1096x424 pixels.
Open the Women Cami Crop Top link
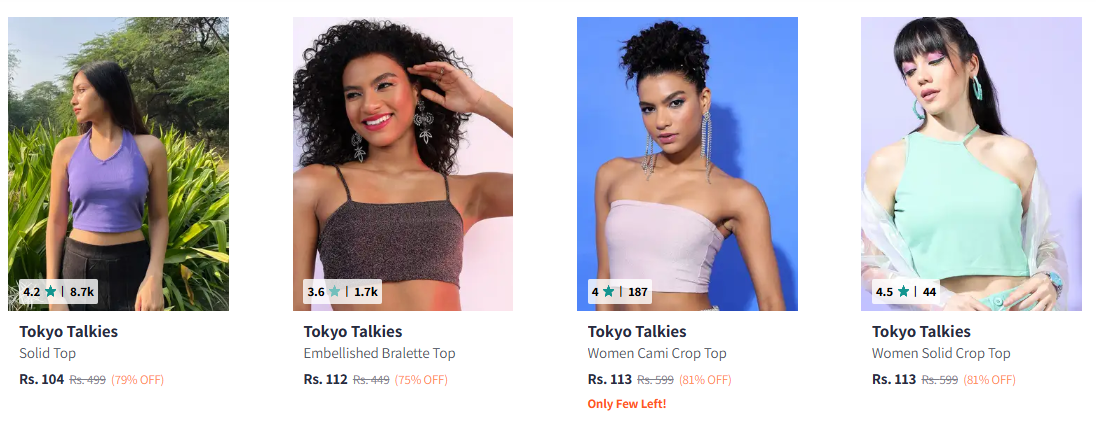(x=657, y=353)
